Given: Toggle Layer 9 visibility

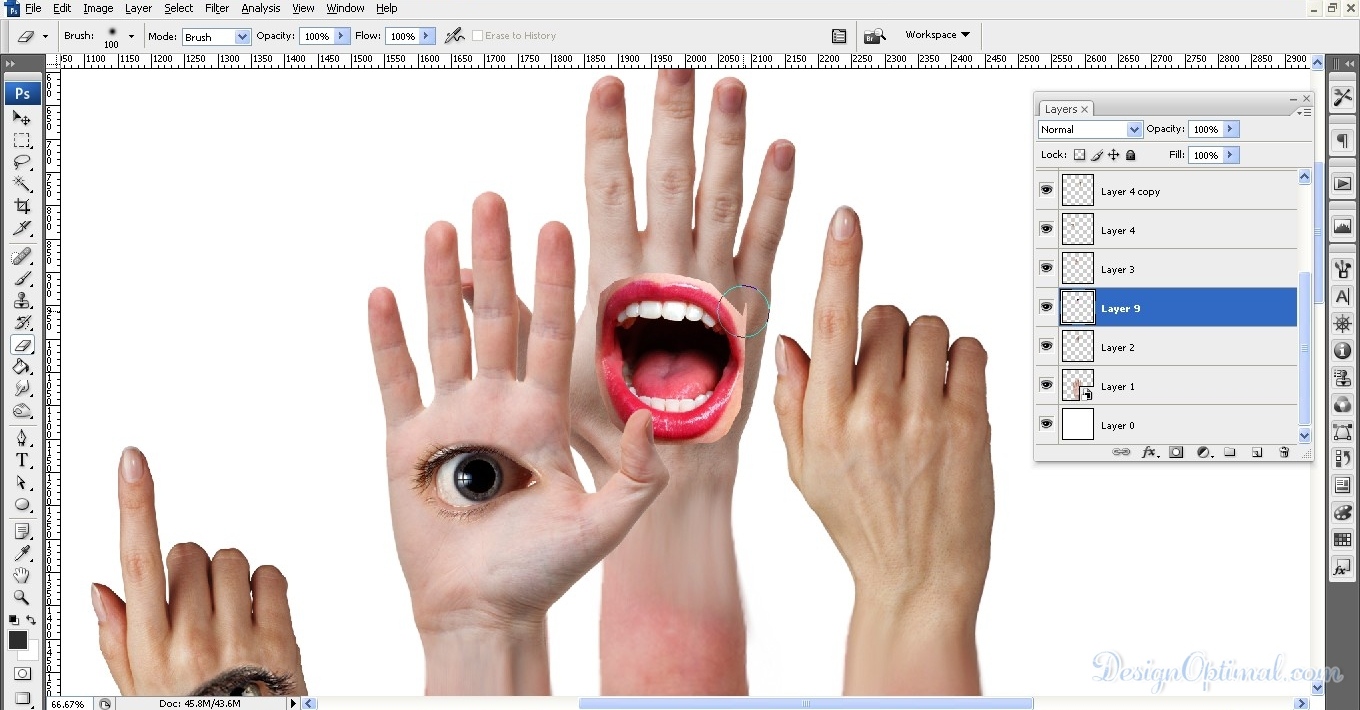Looking at the screenshot, I should coord(1046,307).
